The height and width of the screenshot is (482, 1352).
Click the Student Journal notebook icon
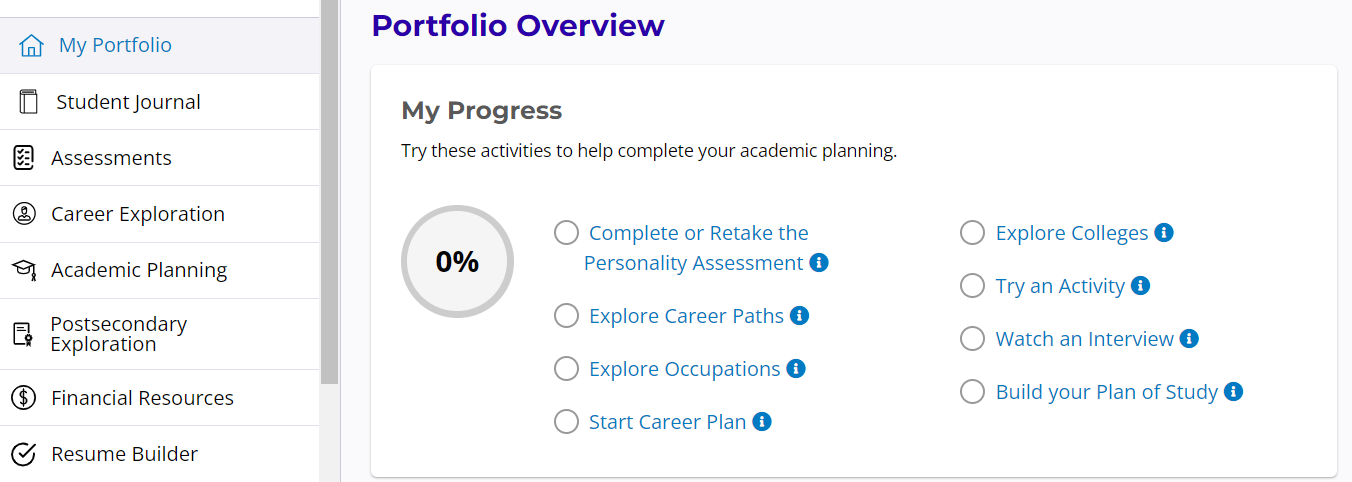pyautogui.click(x=28, y=102)
